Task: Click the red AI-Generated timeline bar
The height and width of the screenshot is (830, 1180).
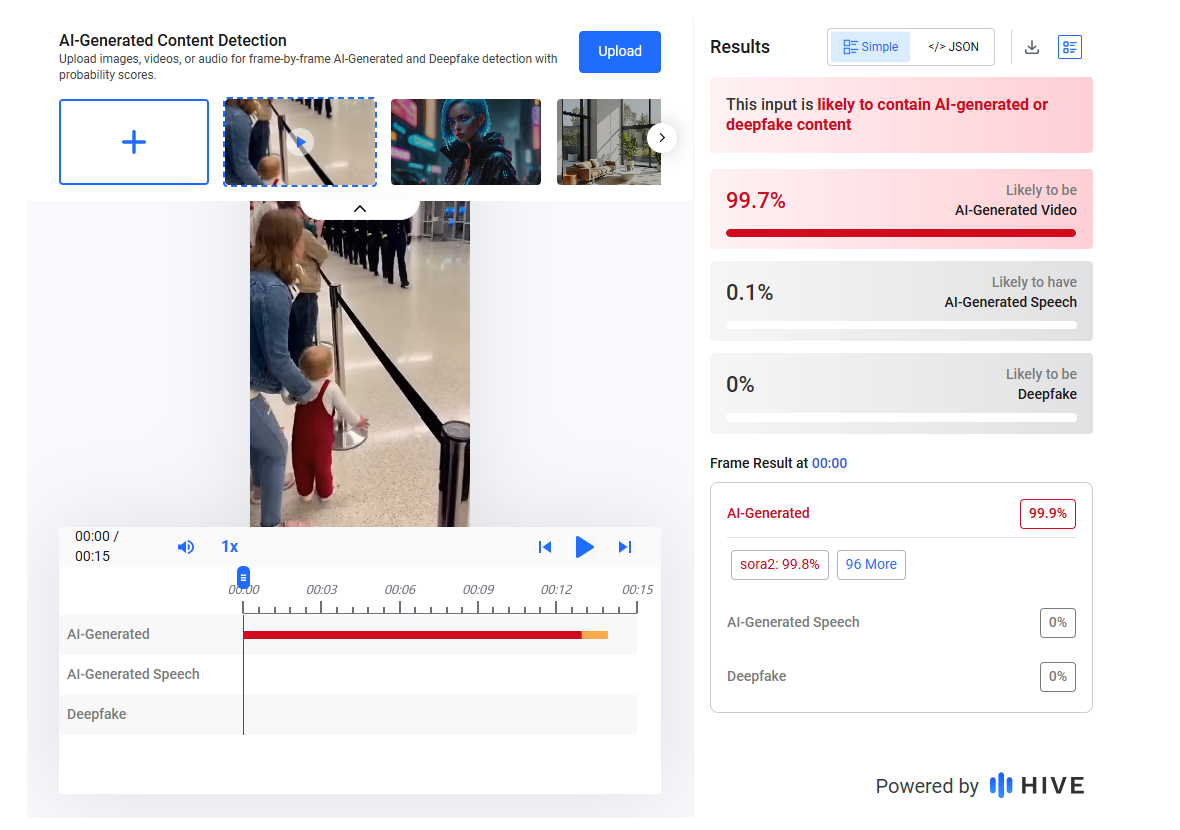Action: [412, 635]
